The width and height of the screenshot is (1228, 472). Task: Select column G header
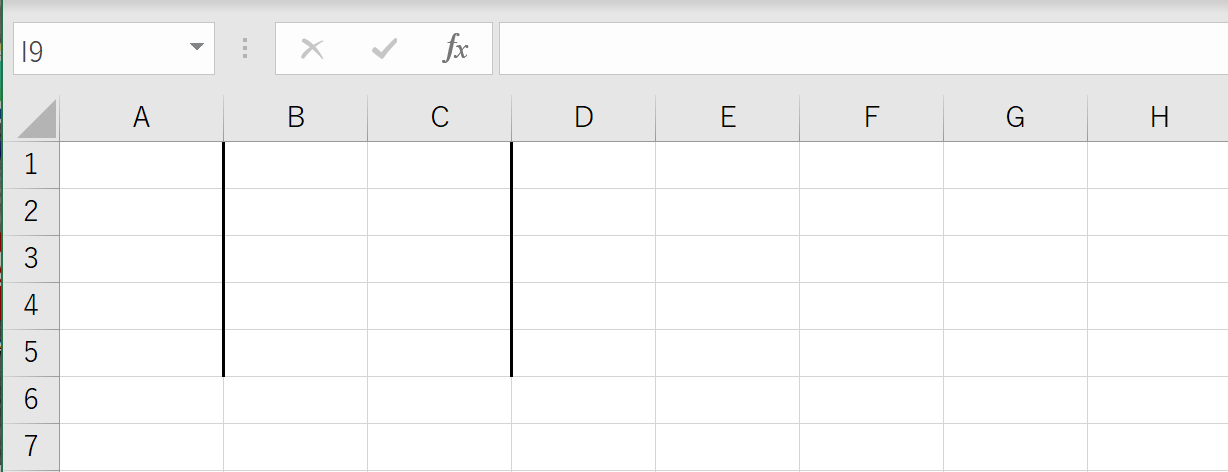pyautogui.click(x=1016, y=118)
